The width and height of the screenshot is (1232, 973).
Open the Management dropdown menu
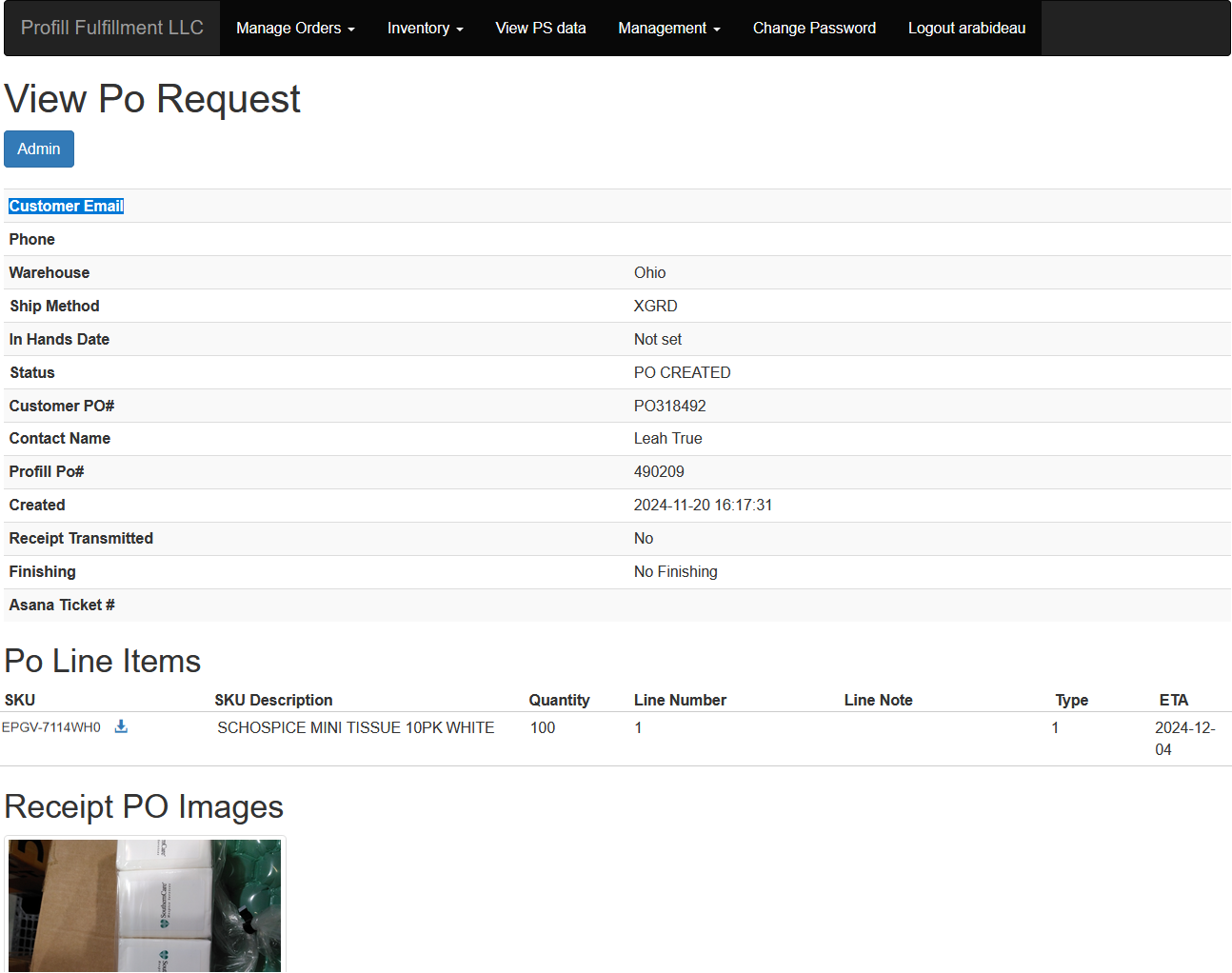coord(668,28)
